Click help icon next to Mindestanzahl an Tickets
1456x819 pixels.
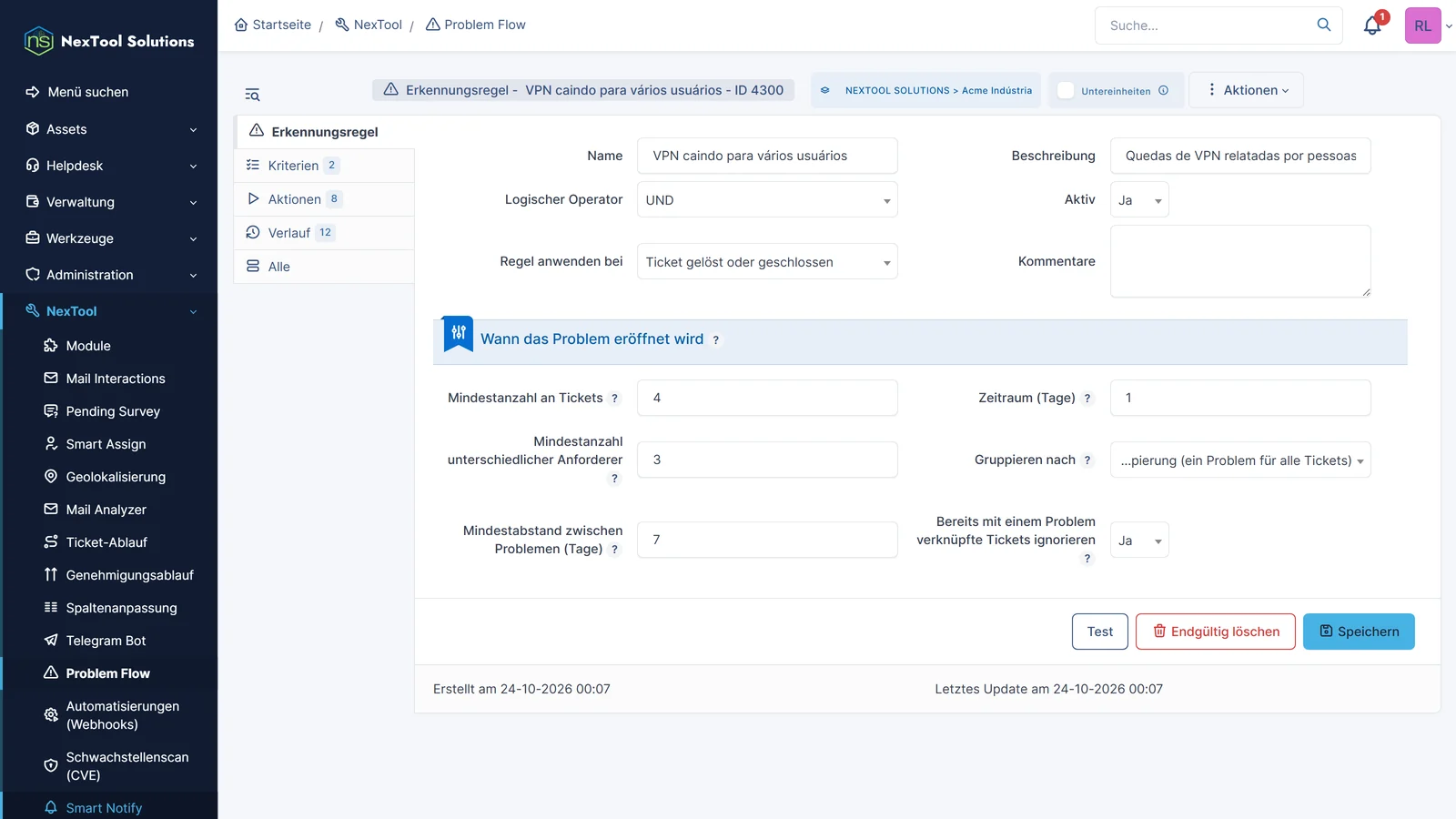point(614,399)
